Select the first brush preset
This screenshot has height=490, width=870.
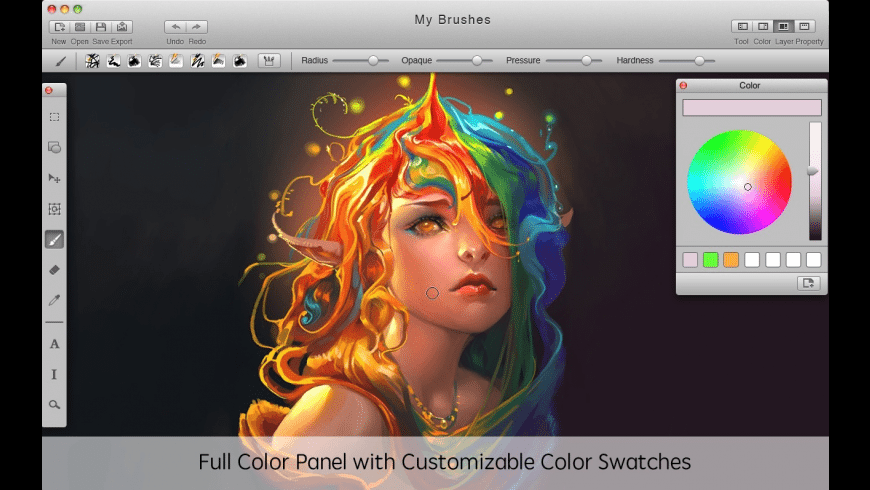coord(93,60)
